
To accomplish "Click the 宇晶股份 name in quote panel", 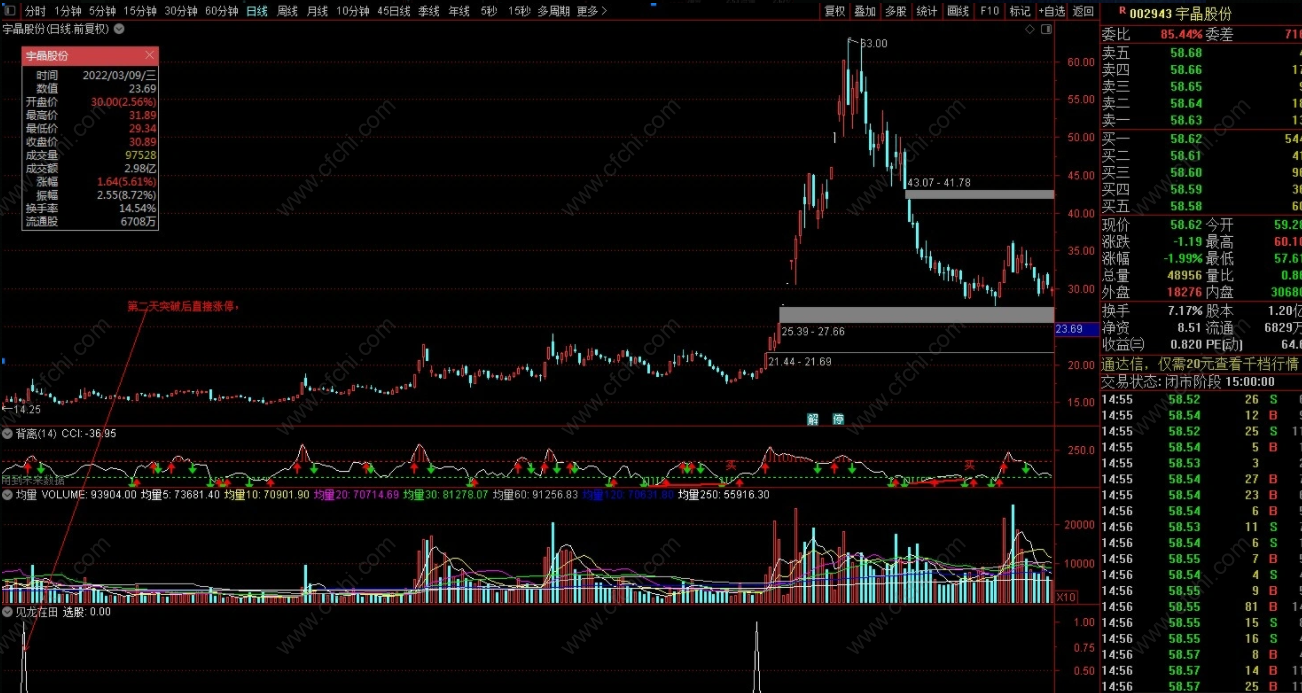I will pyautogui.click(x=1204, y=13).
